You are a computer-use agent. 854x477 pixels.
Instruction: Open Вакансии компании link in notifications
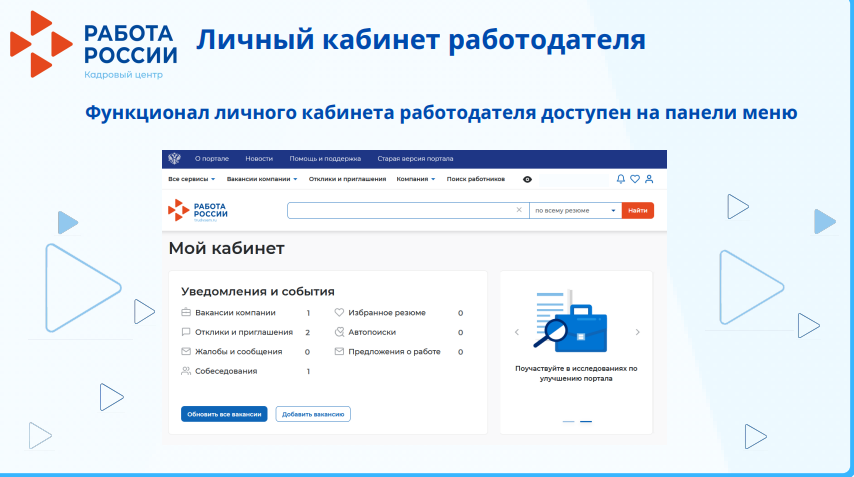(235, 313)
